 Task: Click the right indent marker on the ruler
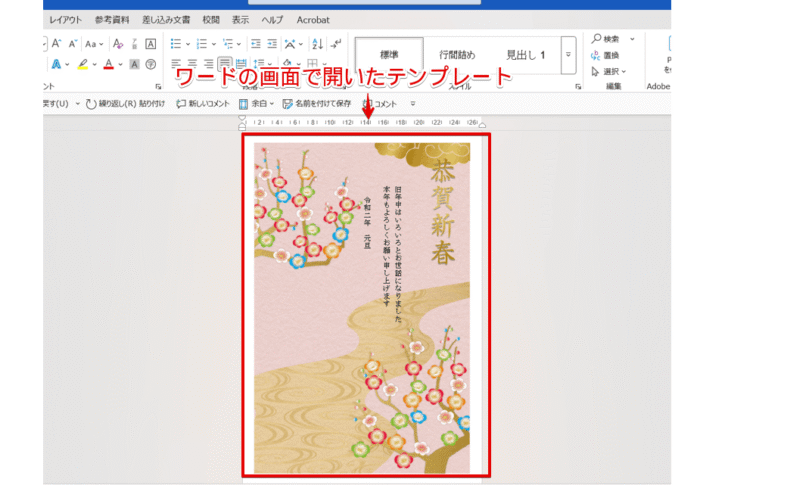pos(482,125)
